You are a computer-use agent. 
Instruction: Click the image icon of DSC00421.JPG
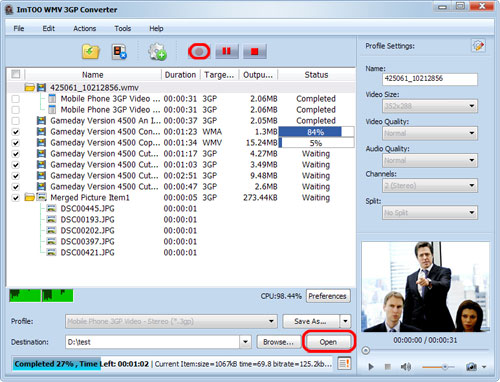tap(51, 253)
